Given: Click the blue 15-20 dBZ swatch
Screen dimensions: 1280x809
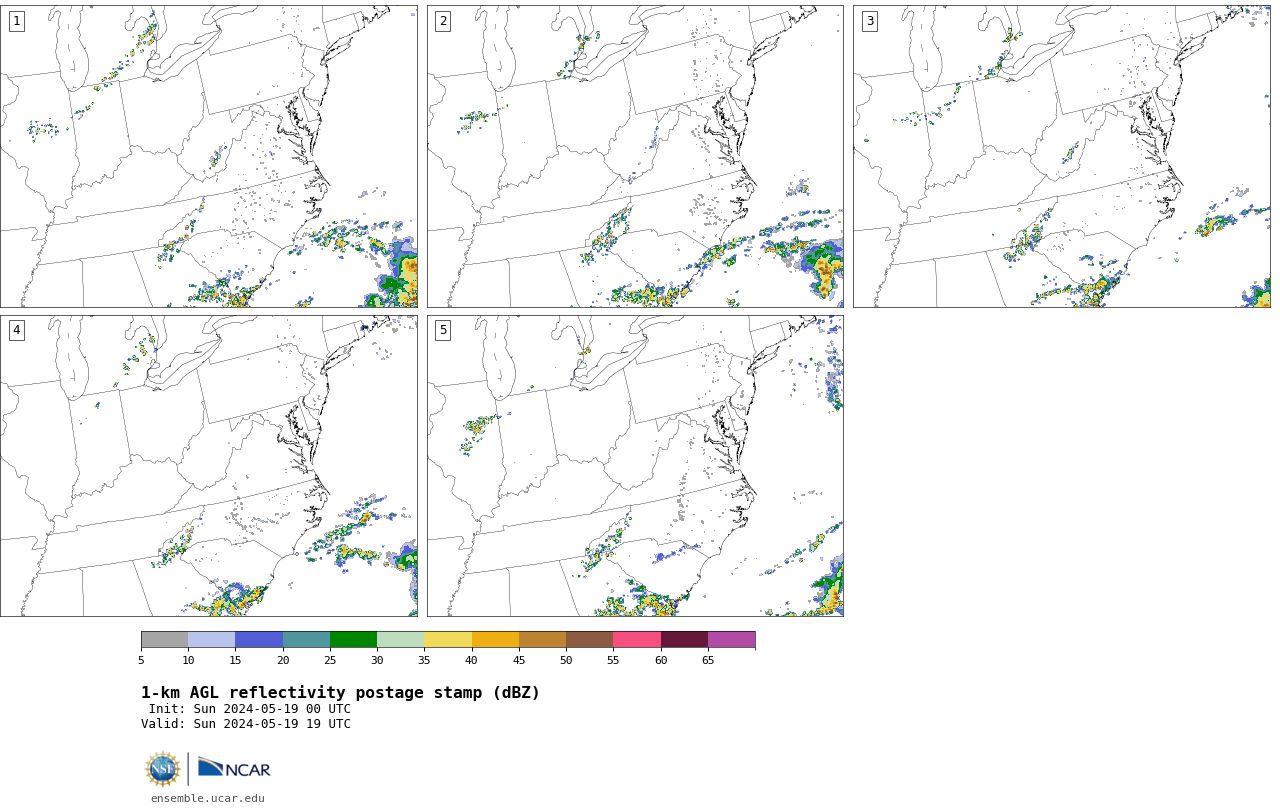Looking at the screenshot, I should pos(259,640).
